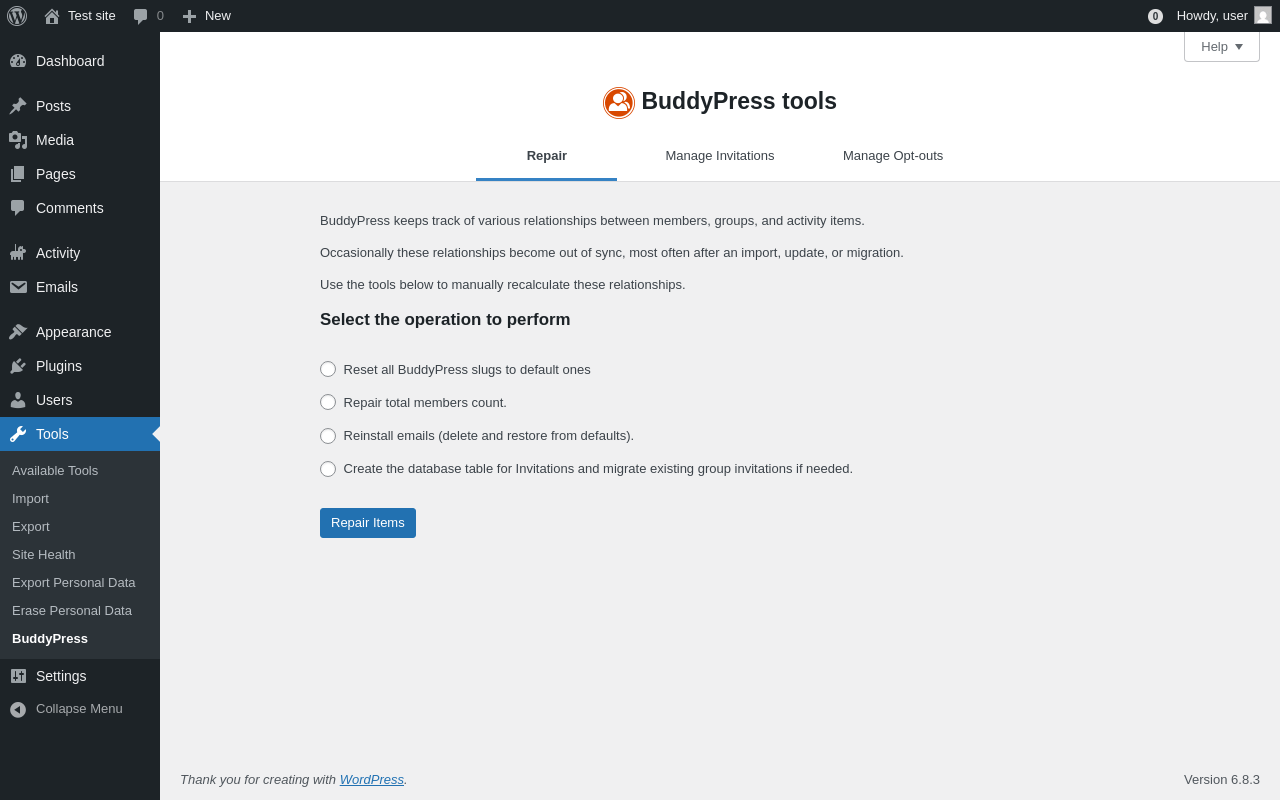Image resolution: width=1280 pixels, height=800 pixels.
Task: Open the WordPress footer link
Action: (372, 780)
